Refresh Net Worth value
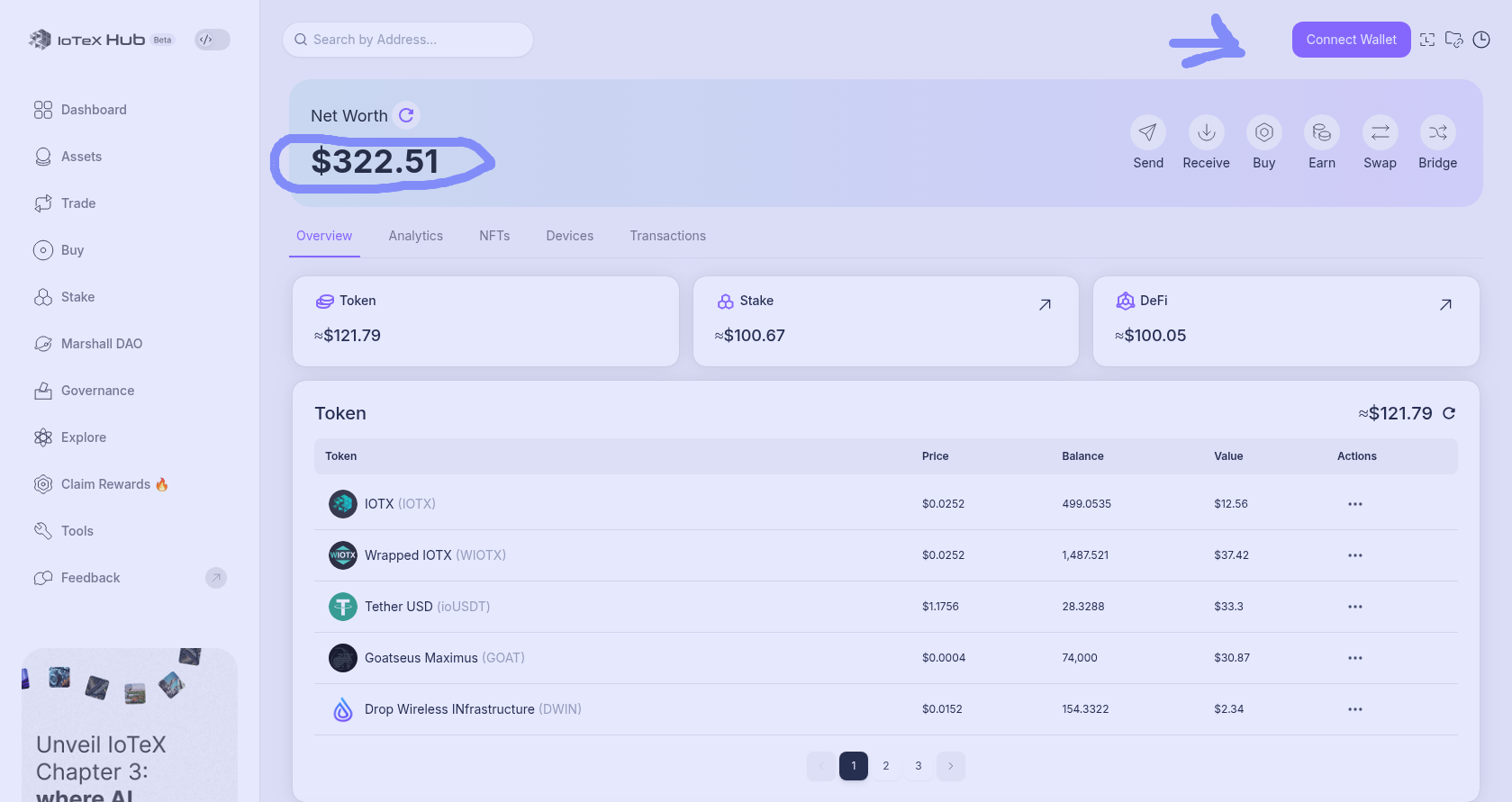1512x802 pixels. (x=406, y=115)
